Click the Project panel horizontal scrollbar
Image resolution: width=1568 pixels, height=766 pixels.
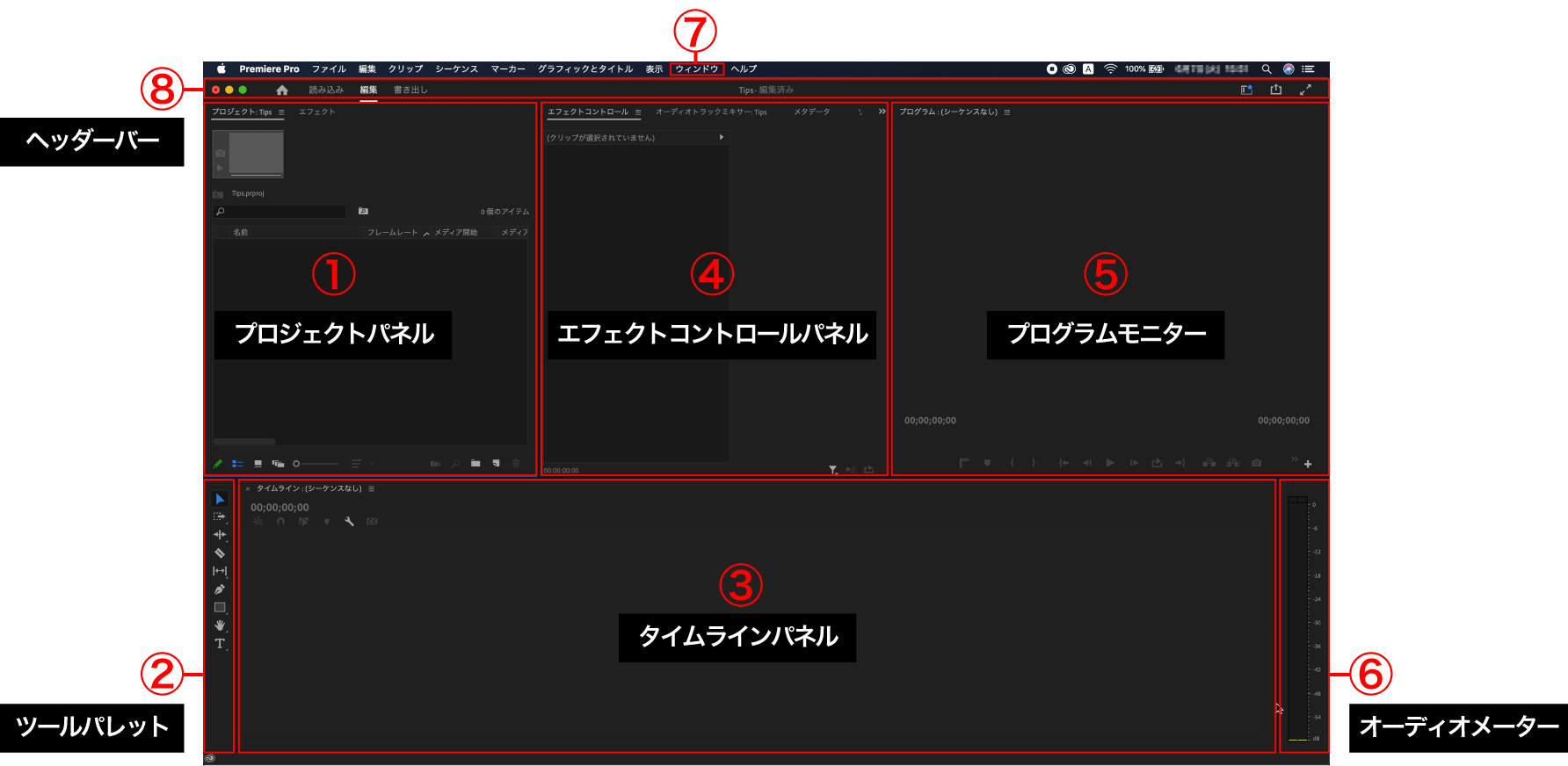pyautogui.click(x=244, y=441)
